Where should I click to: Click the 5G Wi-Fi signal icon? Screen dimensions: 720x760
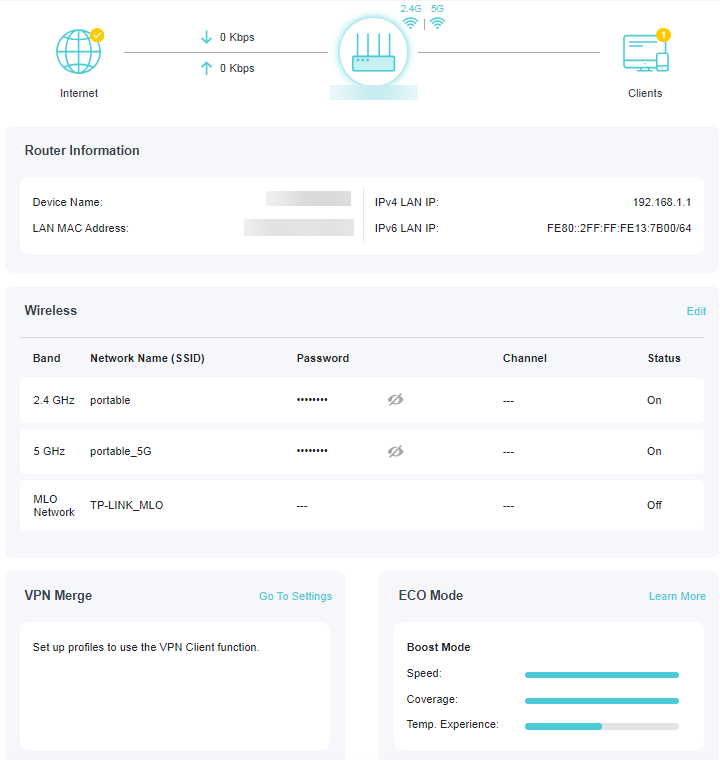point(437,23)
